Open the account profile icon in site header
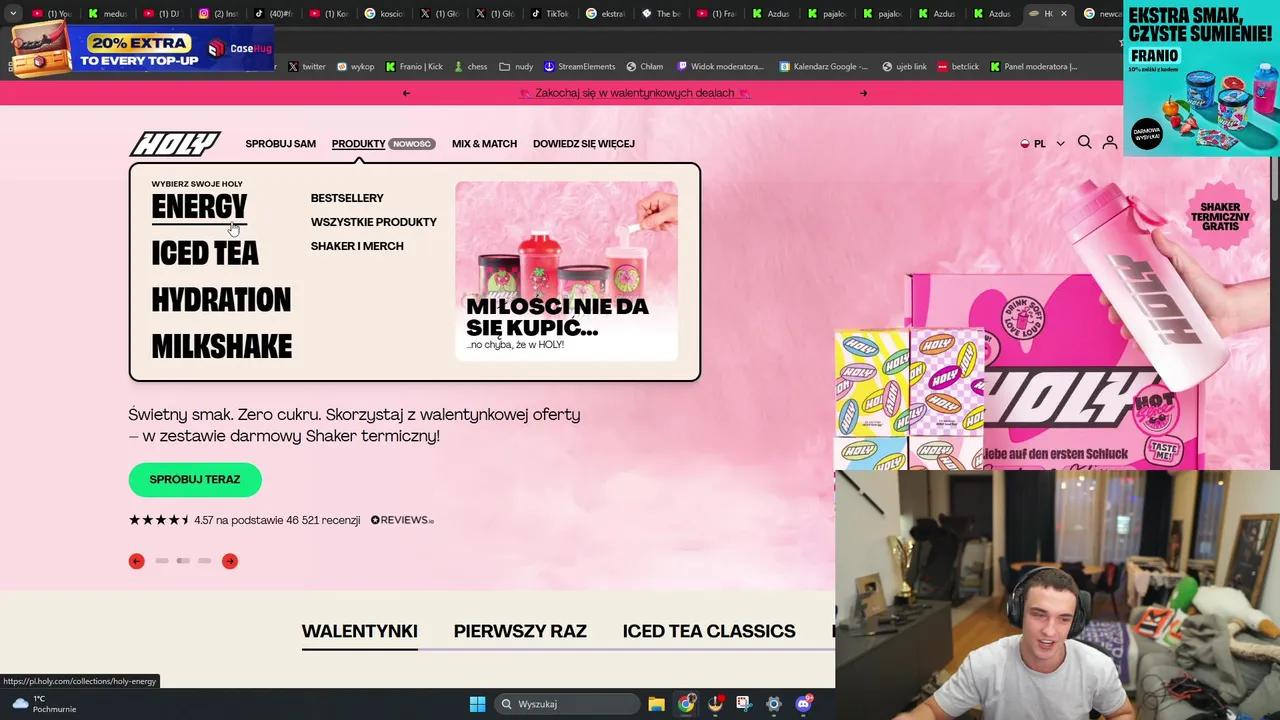This screenshot has height=720, width=1280. [1110, 143]
